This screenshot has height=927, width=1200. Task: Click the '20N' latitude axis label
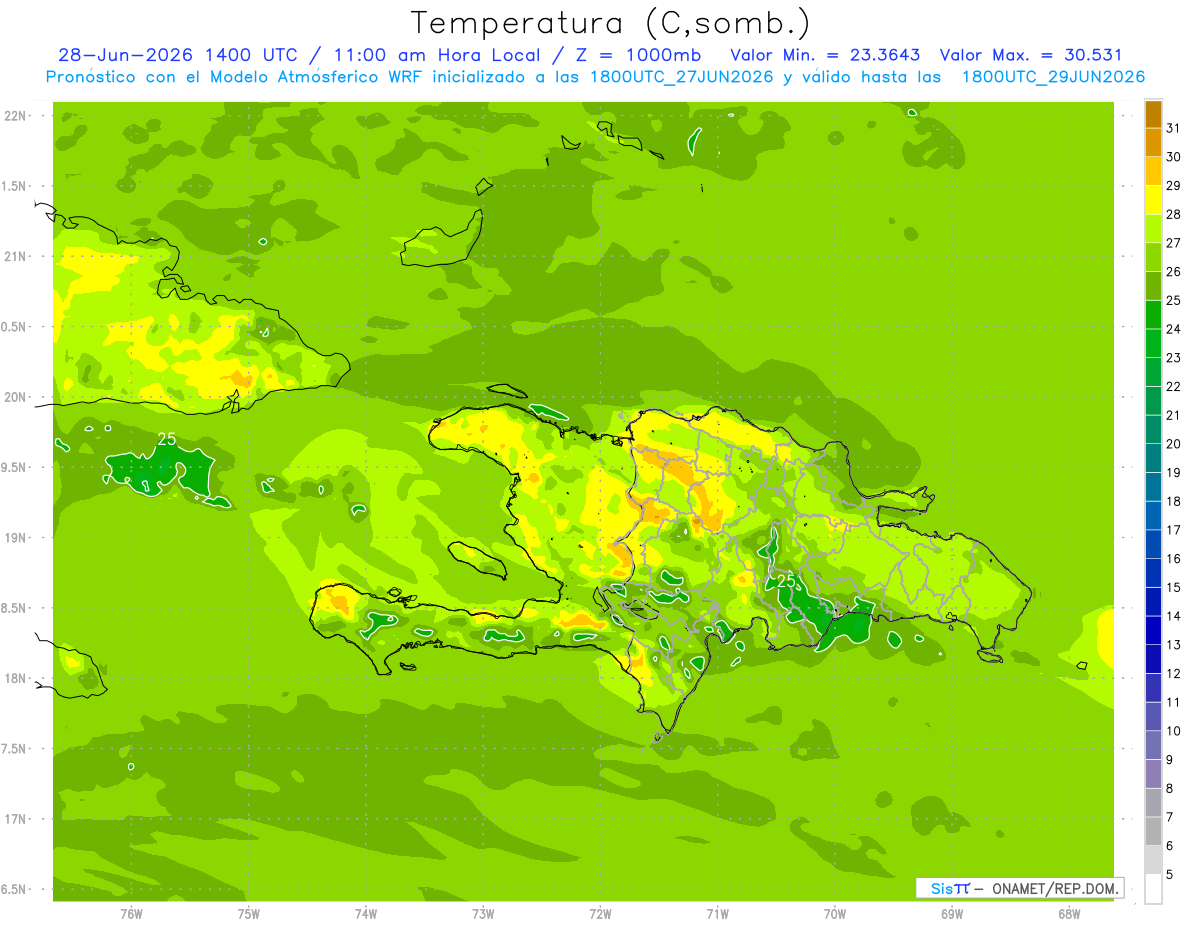(x=15, y=397)
